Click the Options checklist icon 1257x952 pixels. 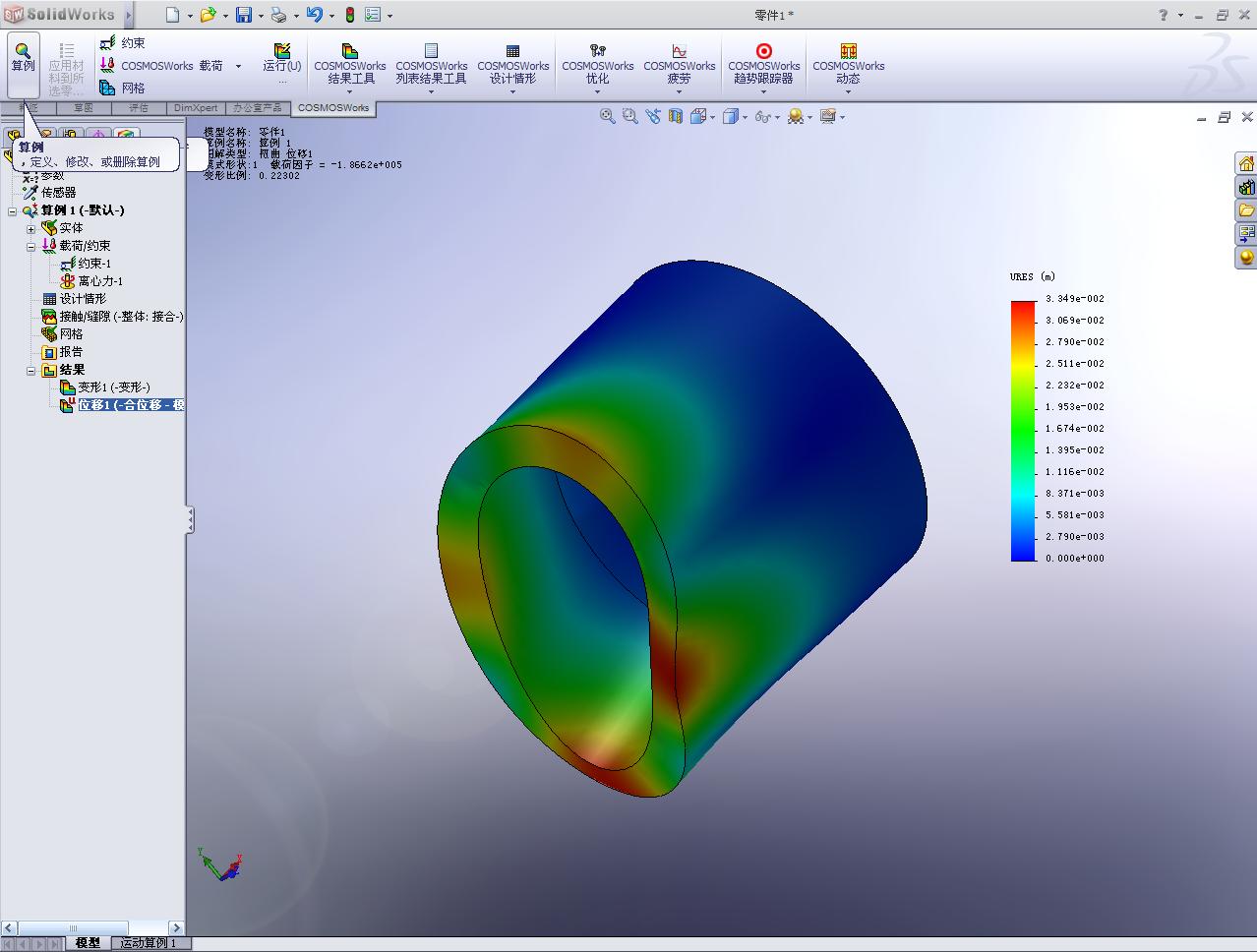pos(373,15)
